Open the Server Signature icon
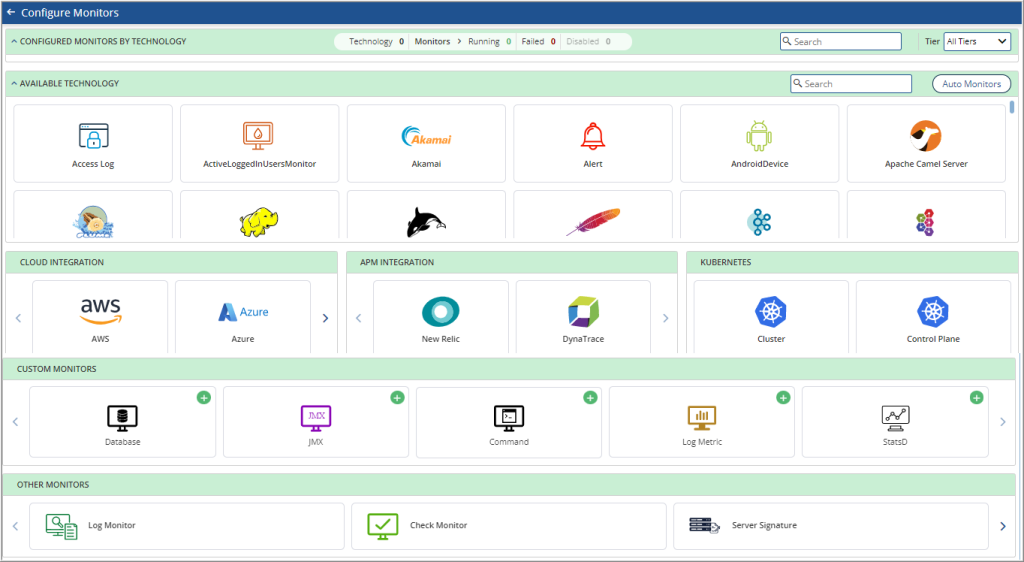The image size is (1024, 562). 705,525
